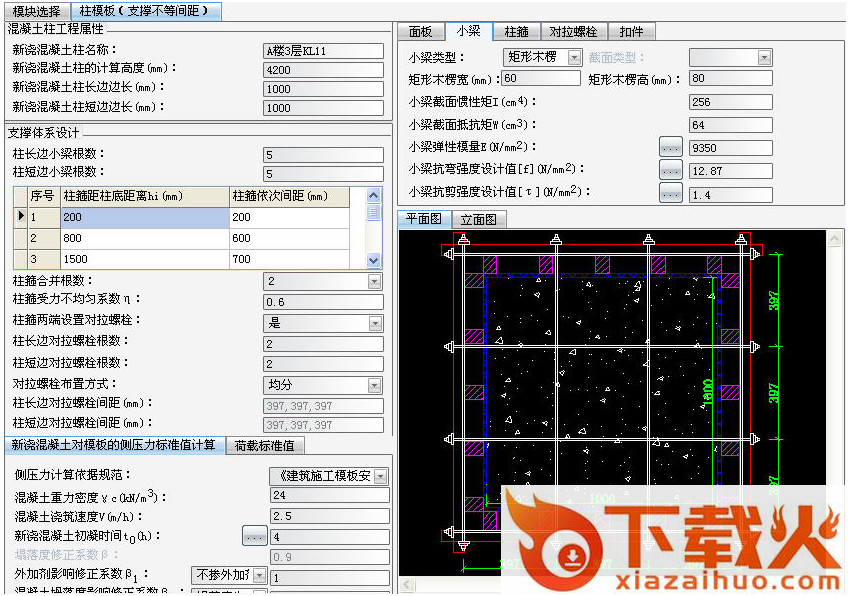
Task: Click the row indicator arrow for row 1
Action: tap(19, 217)
